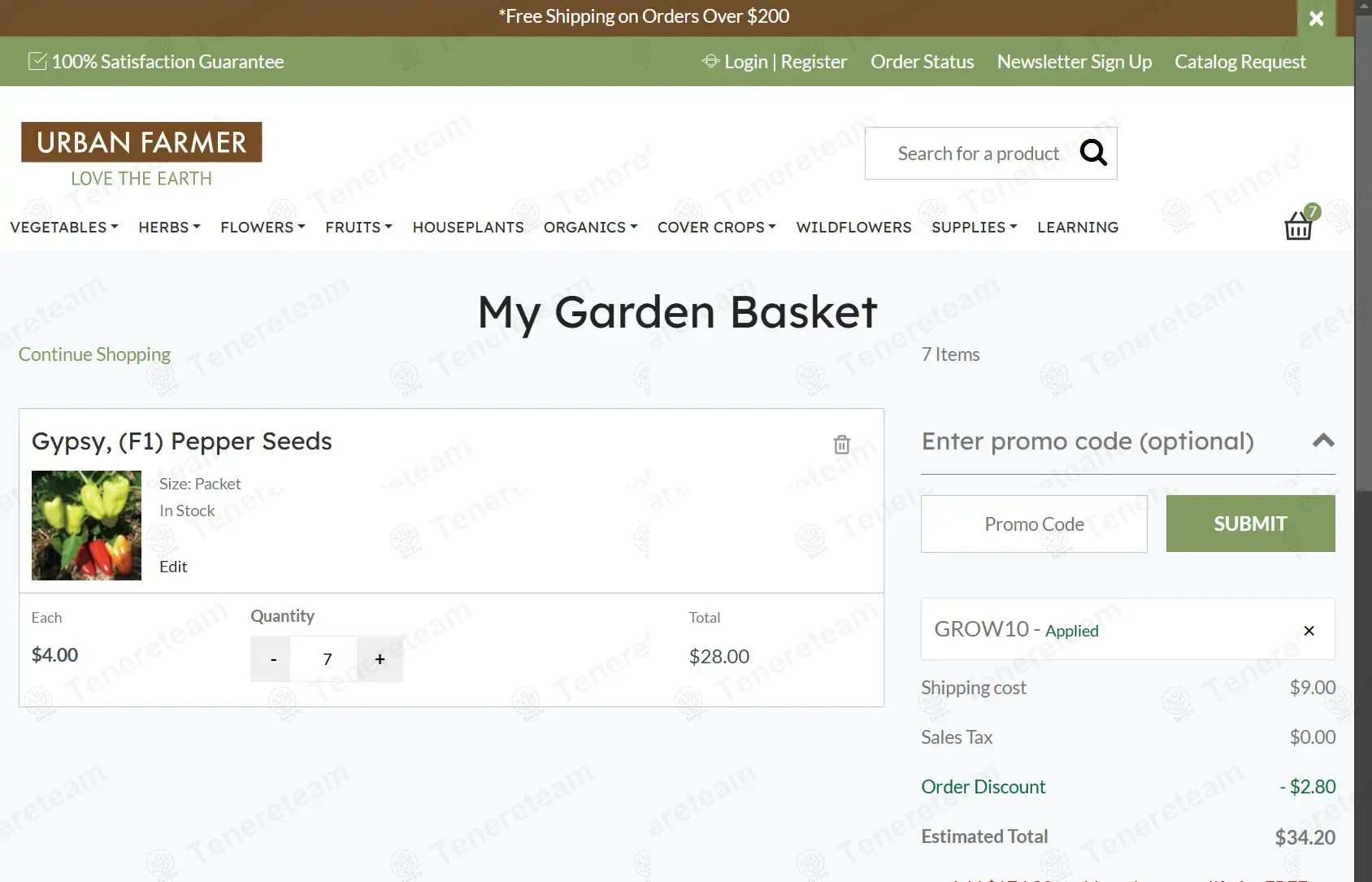Remove the GROW10 promo code

tap(1309, 631)
